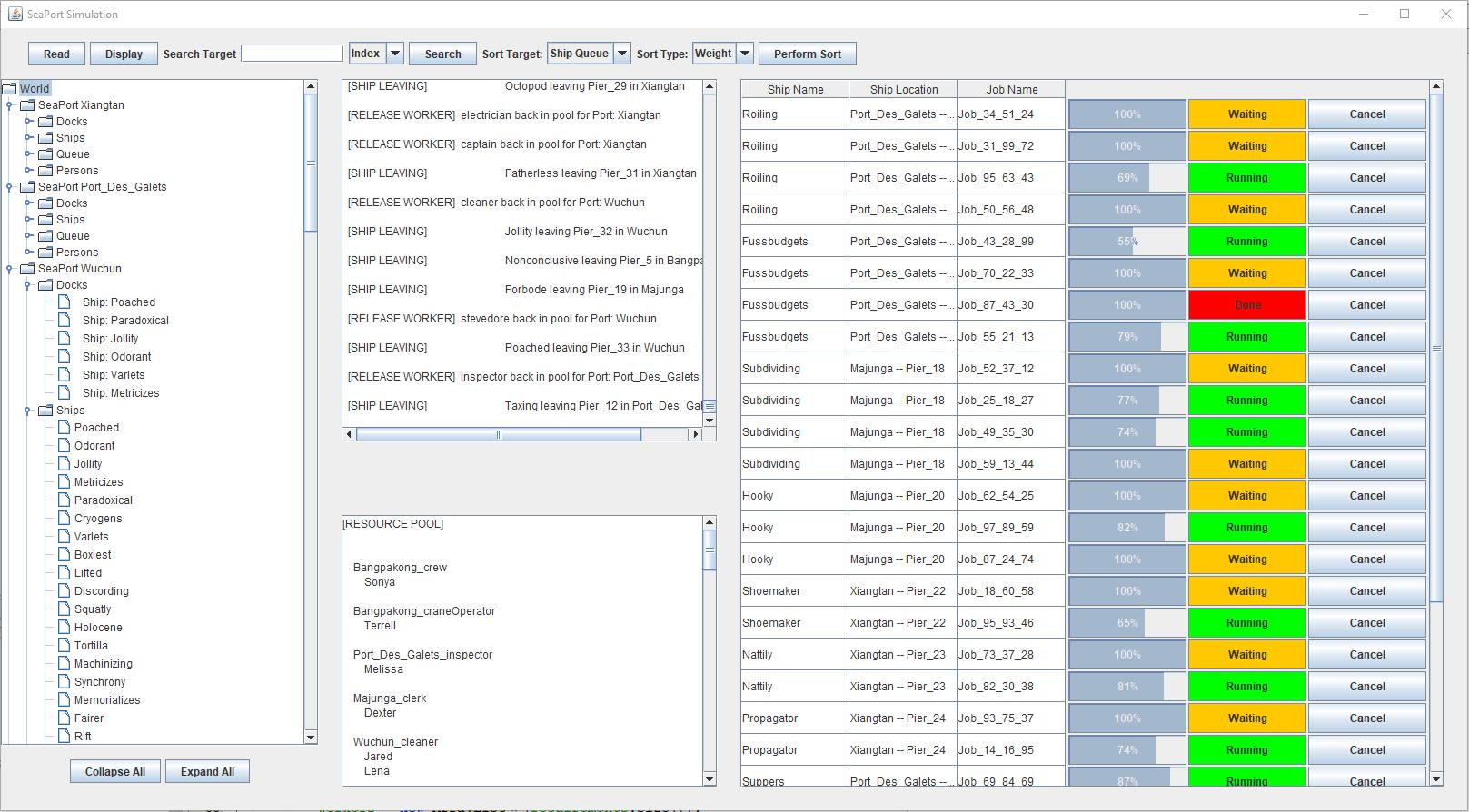Collapse Ships under SeaPort Wuchun
This screenshot has height=812, width=1469.
(28, 411)
